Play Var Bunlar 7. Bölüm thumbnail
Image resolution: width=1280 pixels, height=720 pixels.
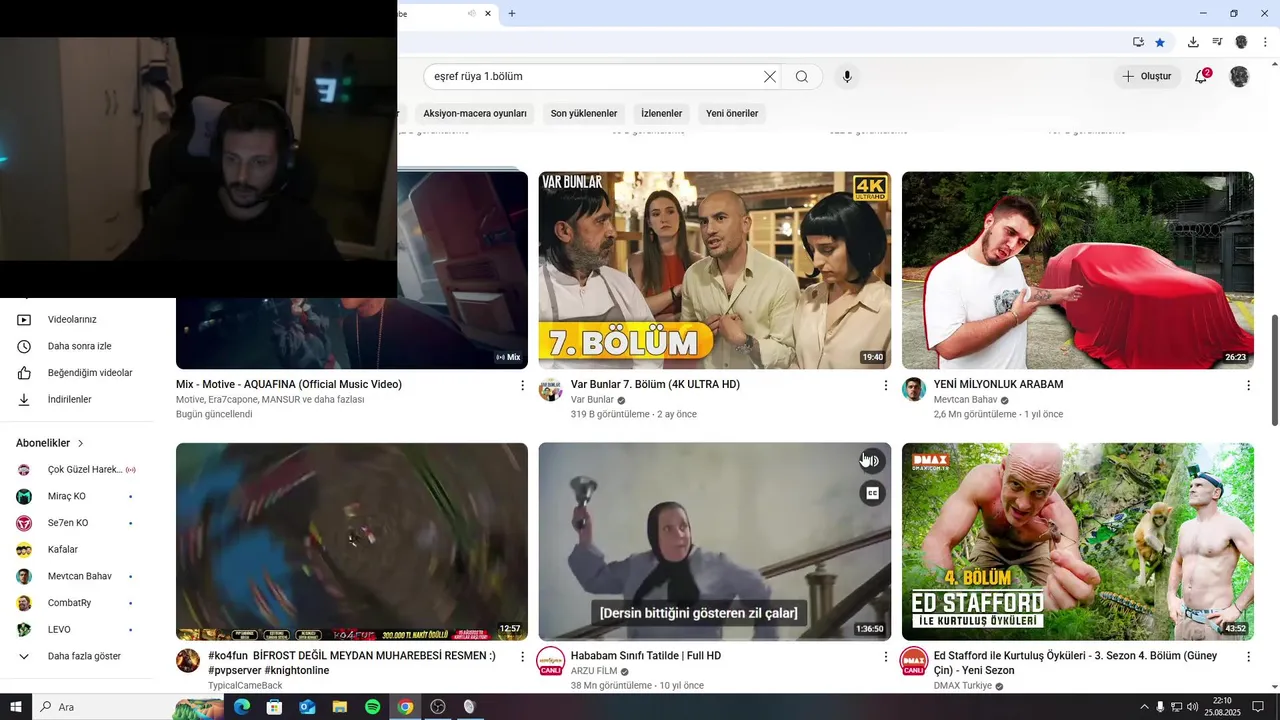pyautogui.click(x=715, y=270)
